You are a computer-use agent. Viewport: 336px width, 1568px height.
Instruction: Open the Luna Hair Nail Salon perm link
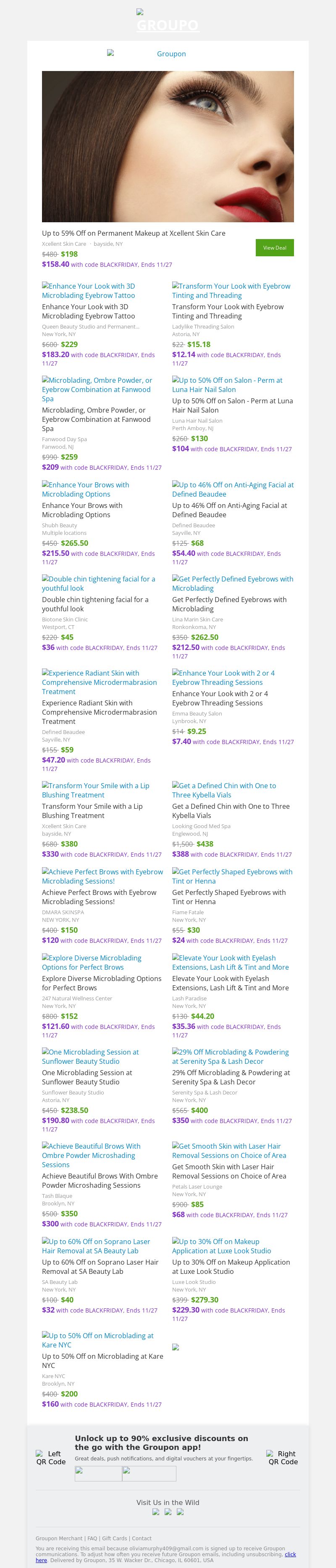227,385
